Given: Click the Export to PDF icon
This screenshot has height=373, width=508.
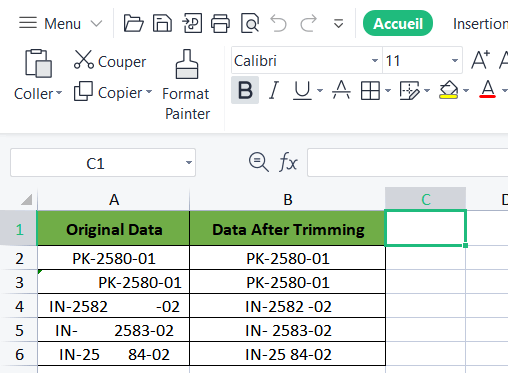Looking at the screenshot, I should coord(192,23).
